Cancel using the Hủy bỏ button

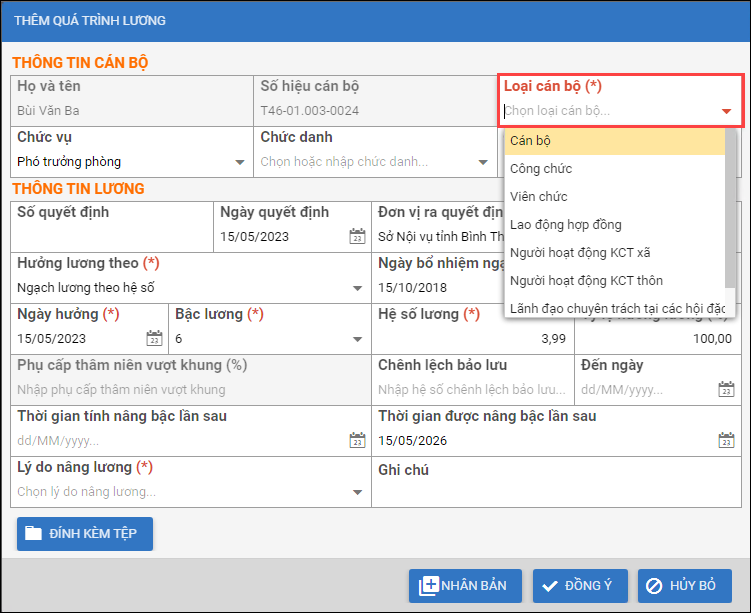(685, 586)
